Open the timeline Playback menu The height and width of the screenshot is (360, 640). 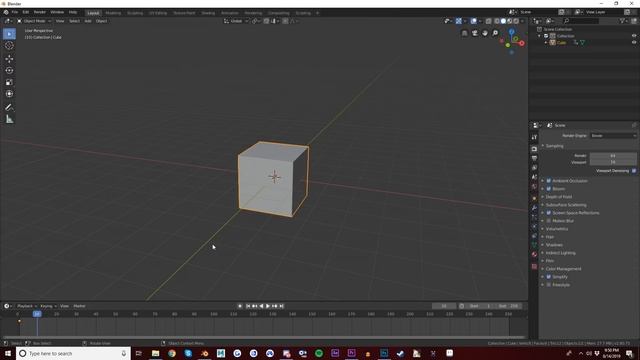tap(26, 306)
